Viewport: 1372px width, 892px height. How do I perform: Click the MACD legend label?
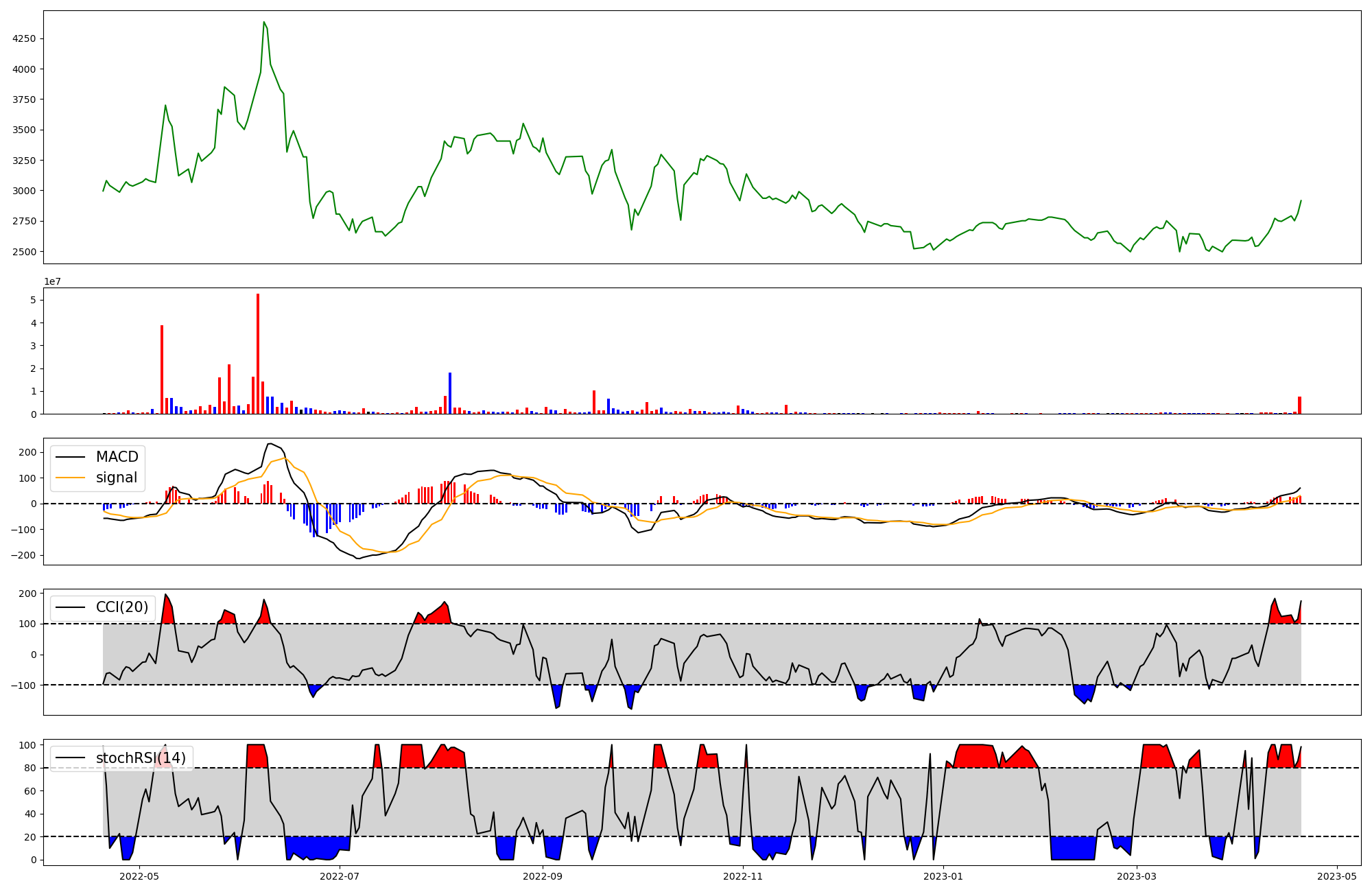pos(117,457)
